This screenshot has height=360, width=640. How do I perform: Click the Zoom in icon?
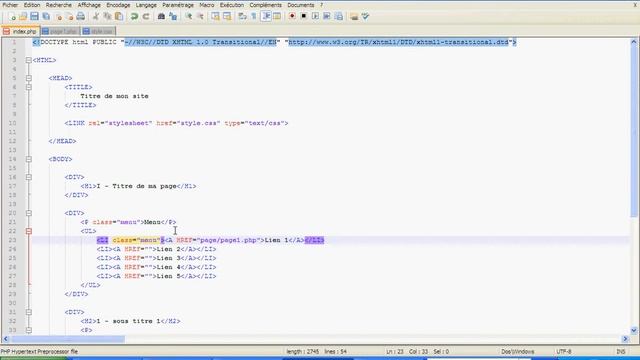[x=189, y=17]
